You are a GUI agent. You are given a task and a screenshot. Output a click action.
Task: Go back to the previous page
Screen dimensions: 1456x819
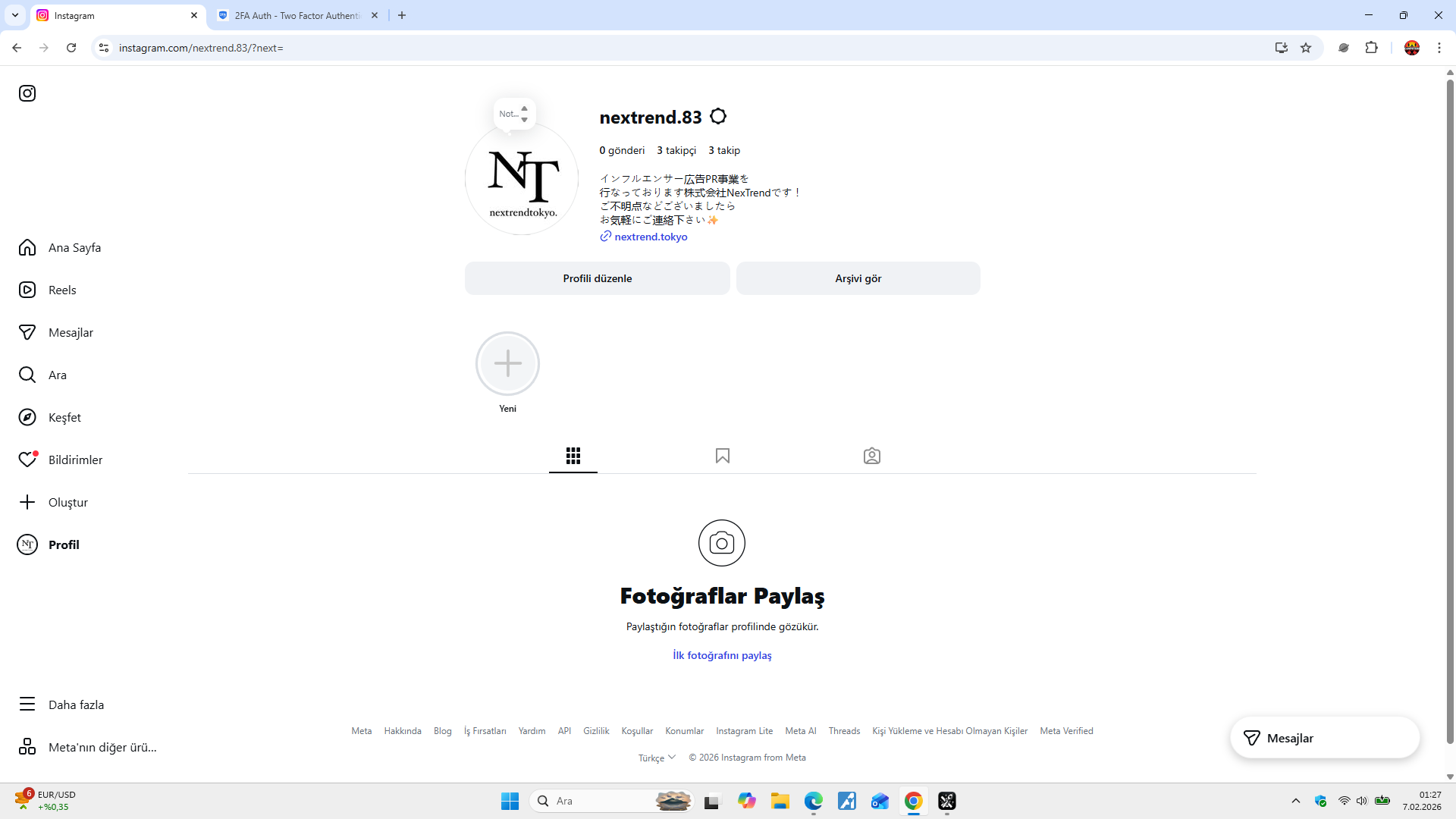coord(17,48)
